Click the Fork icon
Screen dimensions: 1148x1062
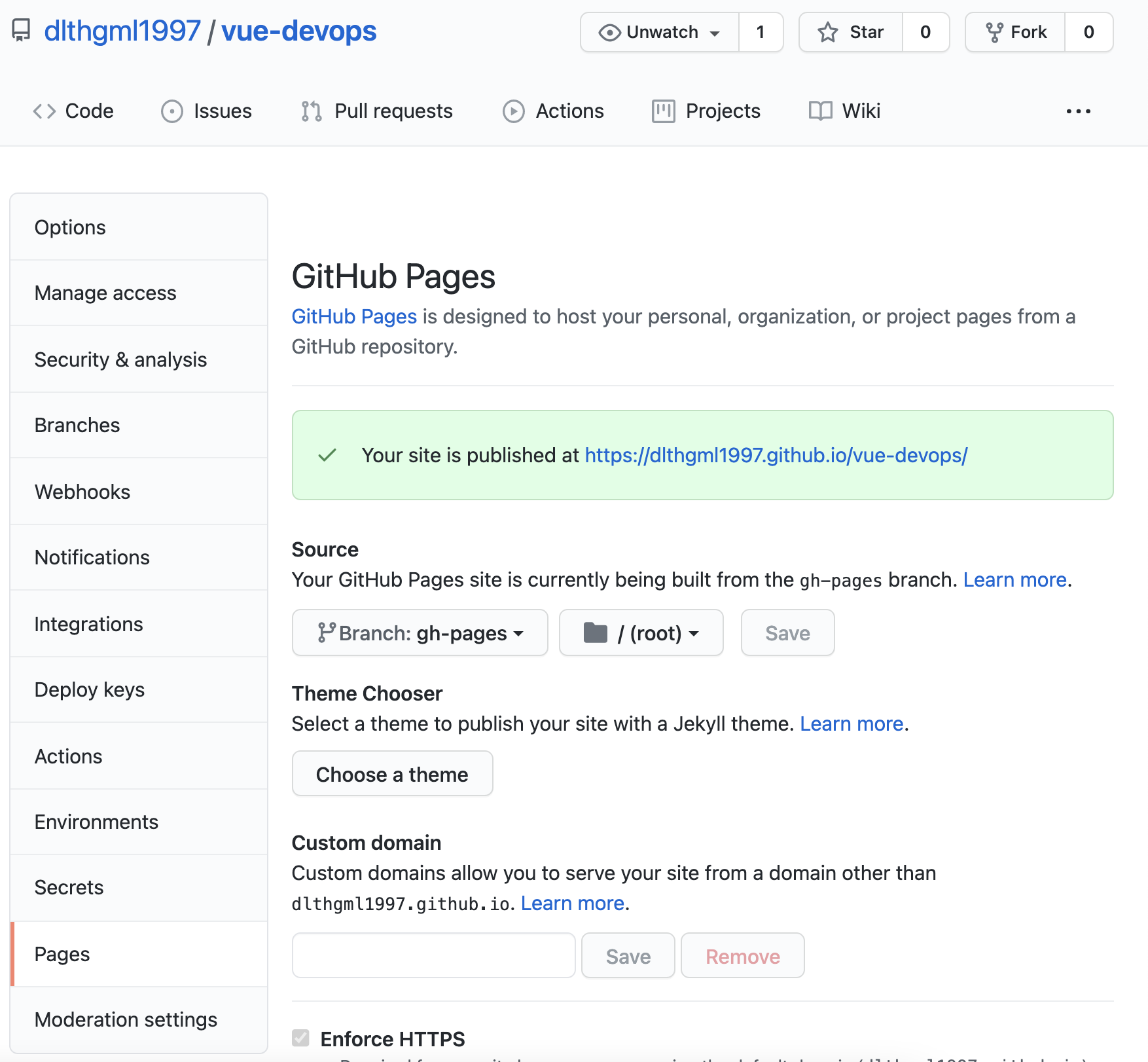point(995,32)
